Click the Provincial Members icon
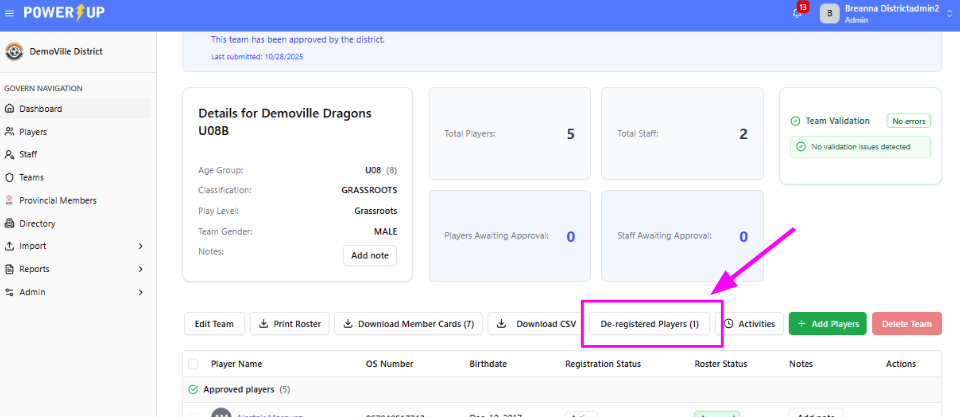960x417 pixels. coord(9,200)
